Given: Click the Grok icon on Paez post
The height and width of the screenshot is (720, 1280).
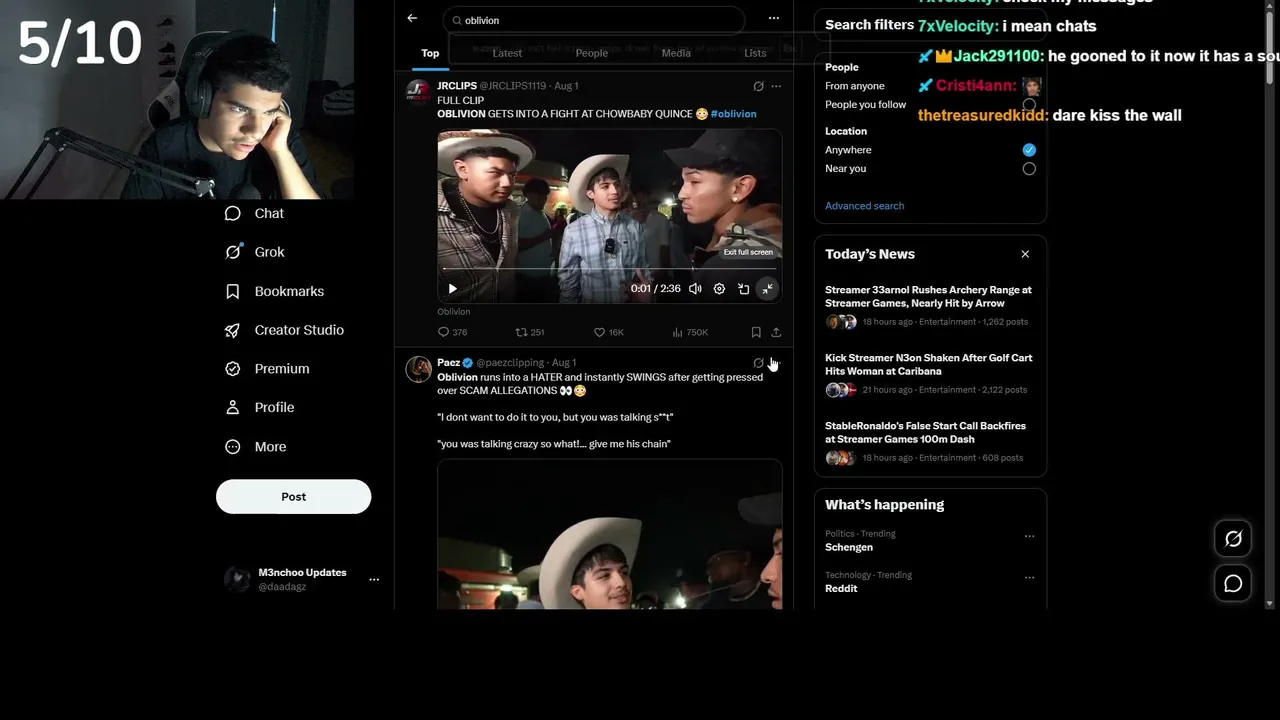Looking at the screenshot, I should click(758, 363).
